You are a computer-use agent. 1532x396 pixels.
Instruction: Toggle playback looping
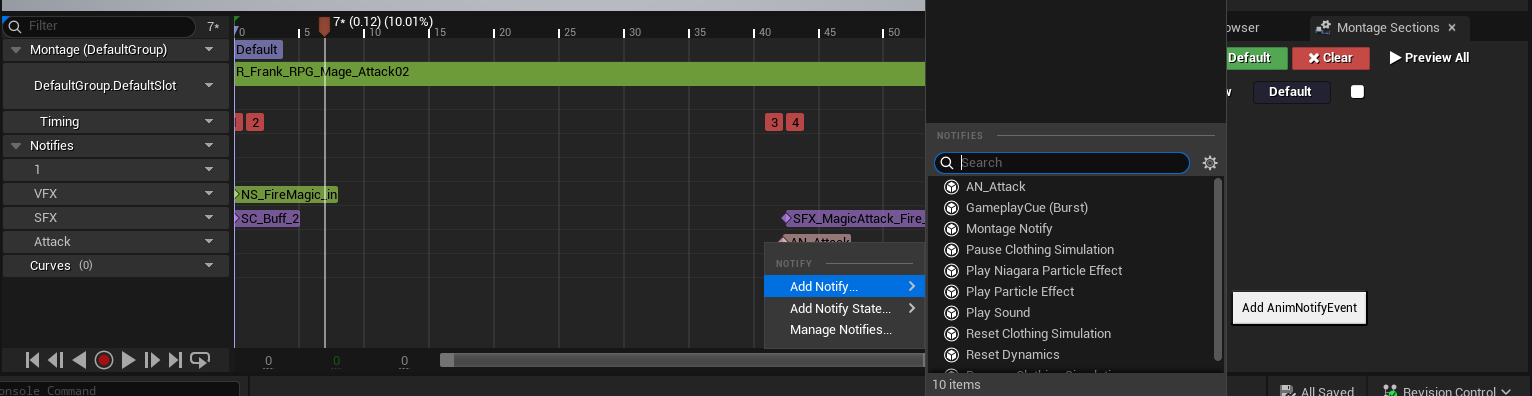(x=200, y=360)
